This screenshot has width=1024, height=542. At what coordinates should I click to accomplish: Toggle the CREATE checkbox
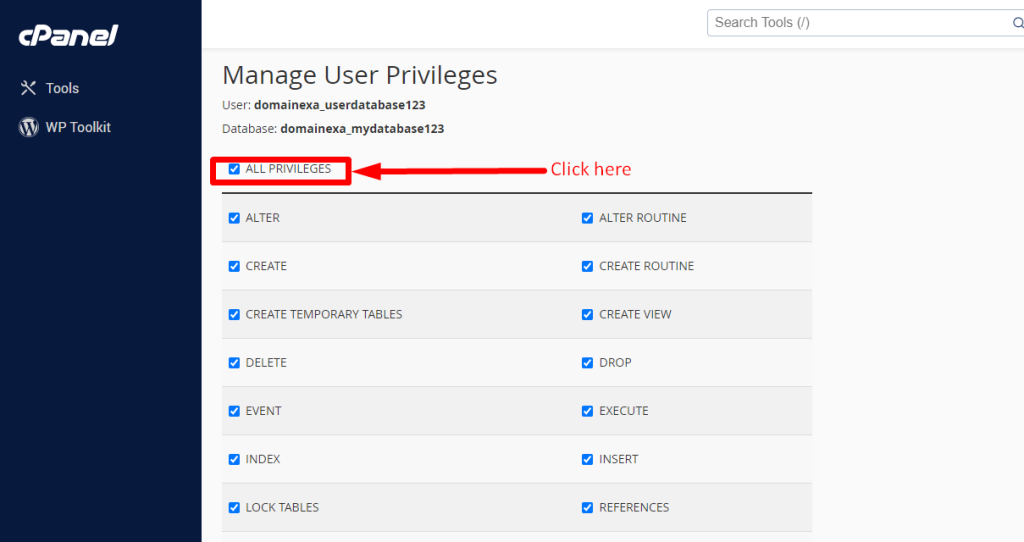coord(234,266)
